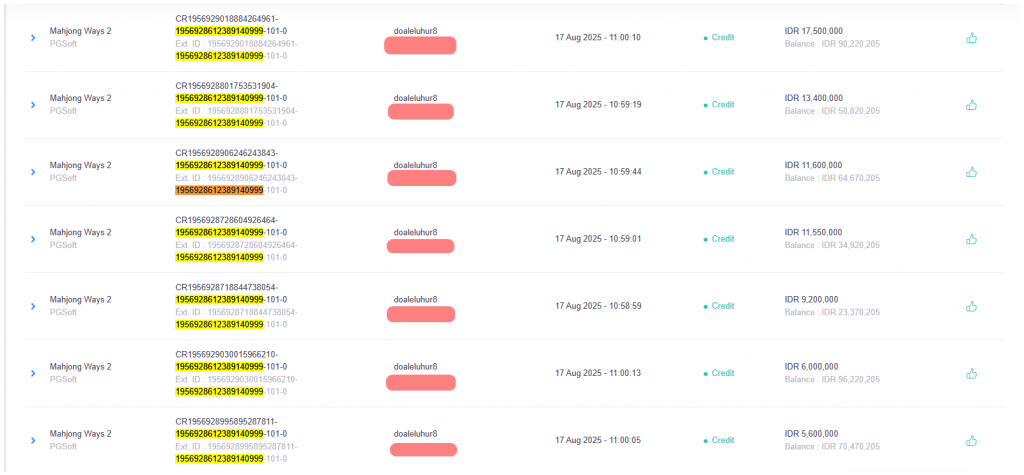
Task: Expand the row timed 11:00:10
Action: click(x=33, y=38)
